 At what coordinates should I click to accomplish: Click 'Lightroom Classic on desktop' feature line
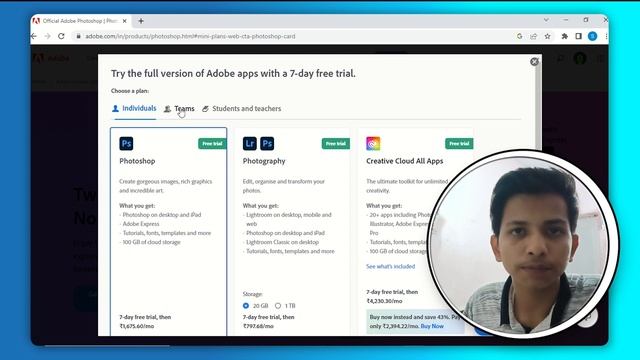pyautogui.click(x=281, y=242)
